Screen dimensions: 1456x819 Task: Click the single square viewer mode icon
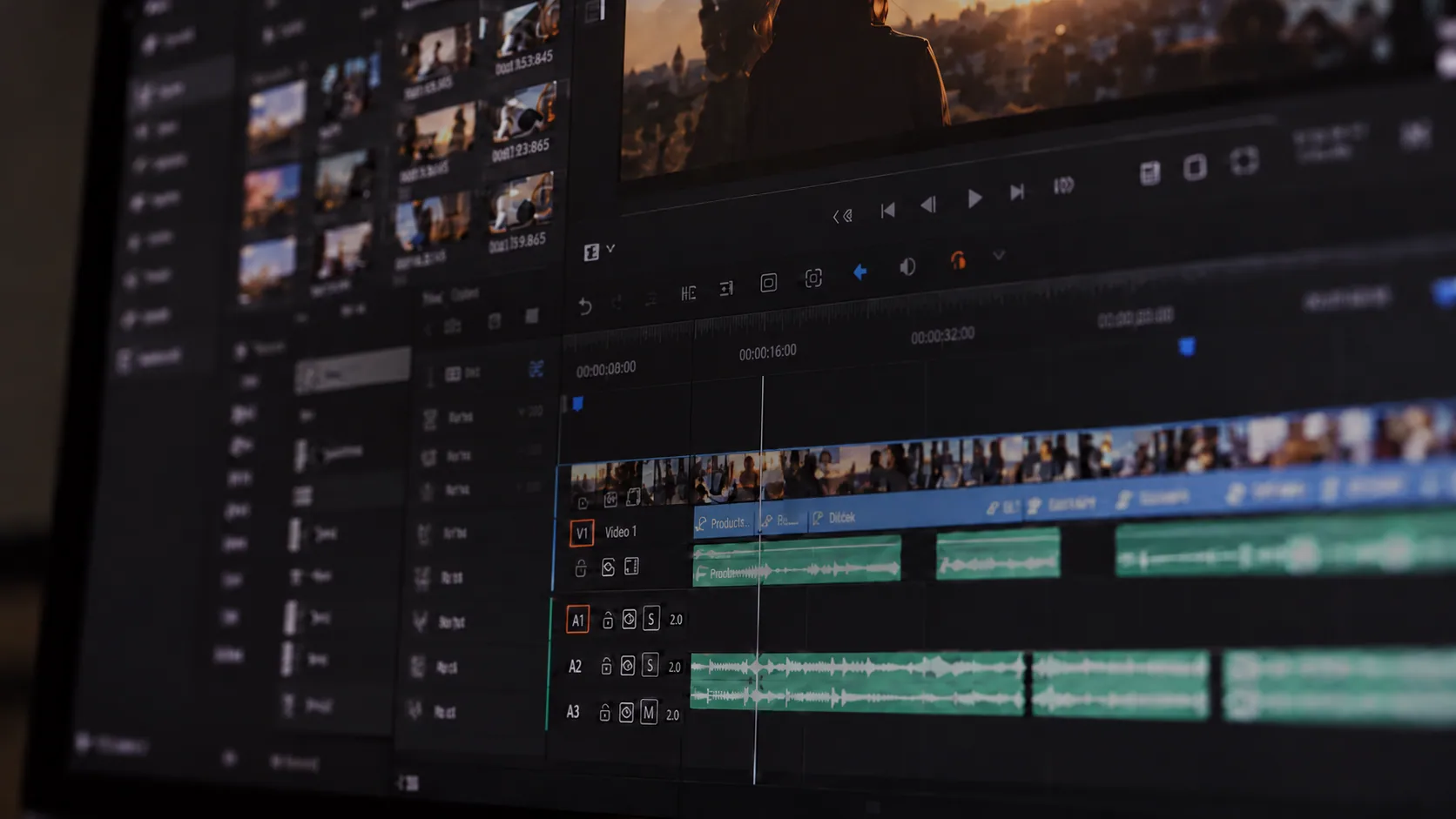pyautogui.click(x=1195, y=167)
